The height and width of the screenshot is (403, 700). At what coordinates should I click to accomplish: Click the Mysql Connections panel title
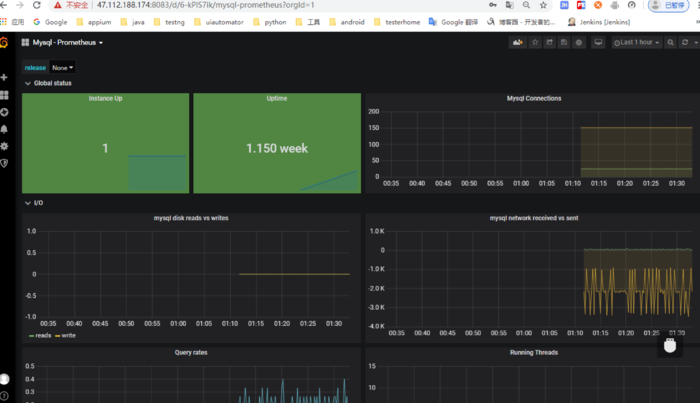coord(534,98)
